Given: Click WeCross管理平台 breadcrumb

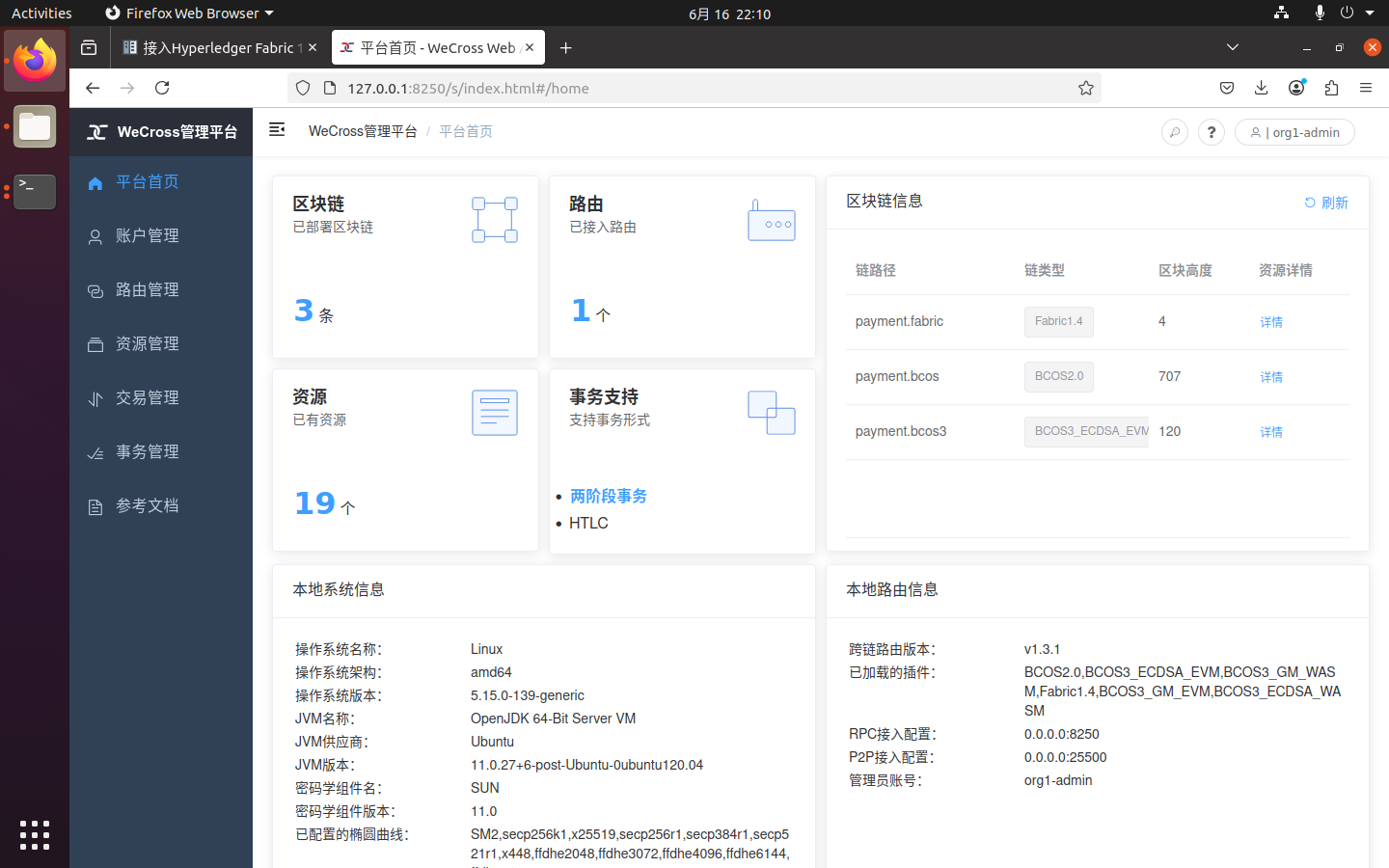Looking at the screenshot, I should [x=363, y=131].
